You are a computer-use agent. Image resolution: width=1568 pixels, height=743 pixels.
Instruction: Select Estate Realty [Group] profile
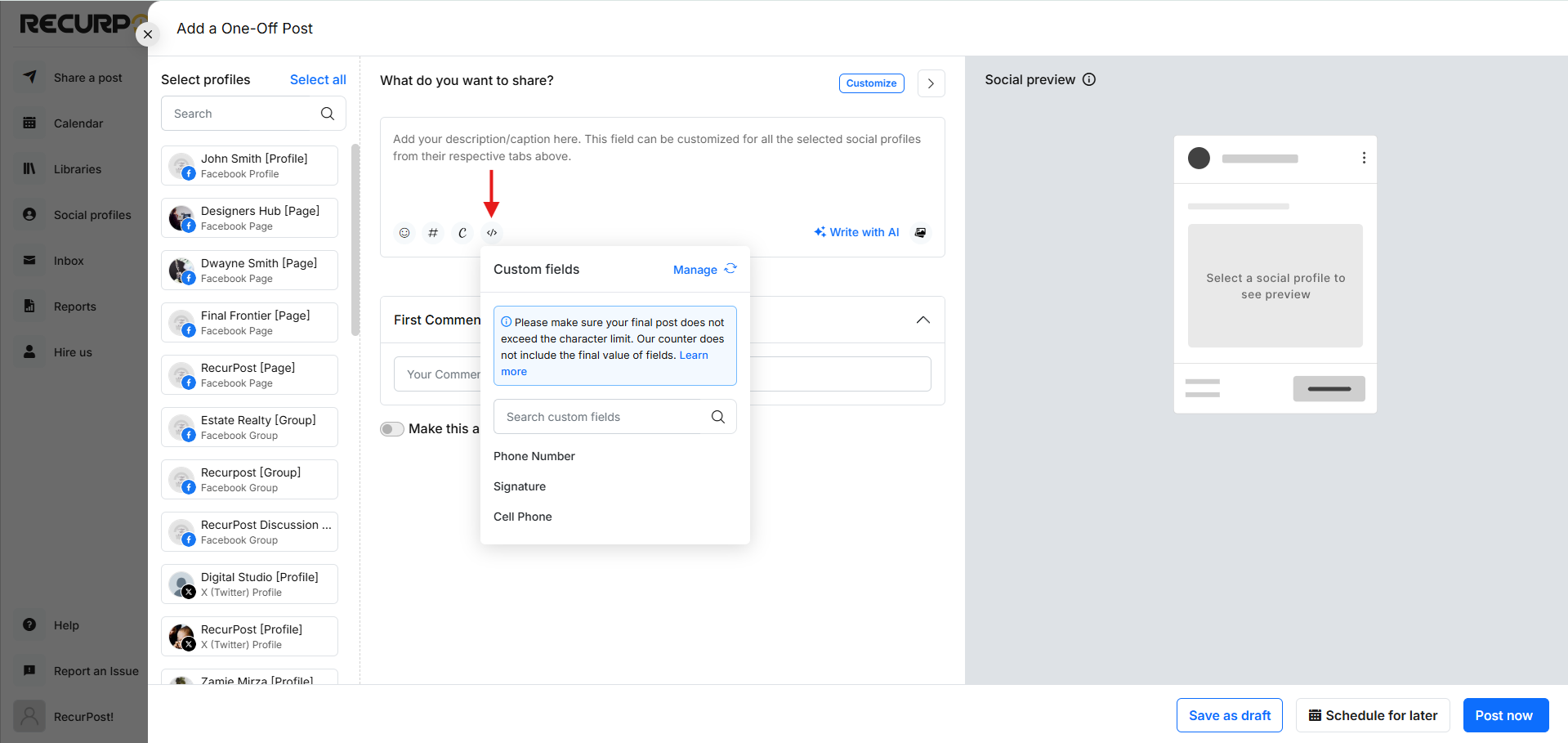249,427
